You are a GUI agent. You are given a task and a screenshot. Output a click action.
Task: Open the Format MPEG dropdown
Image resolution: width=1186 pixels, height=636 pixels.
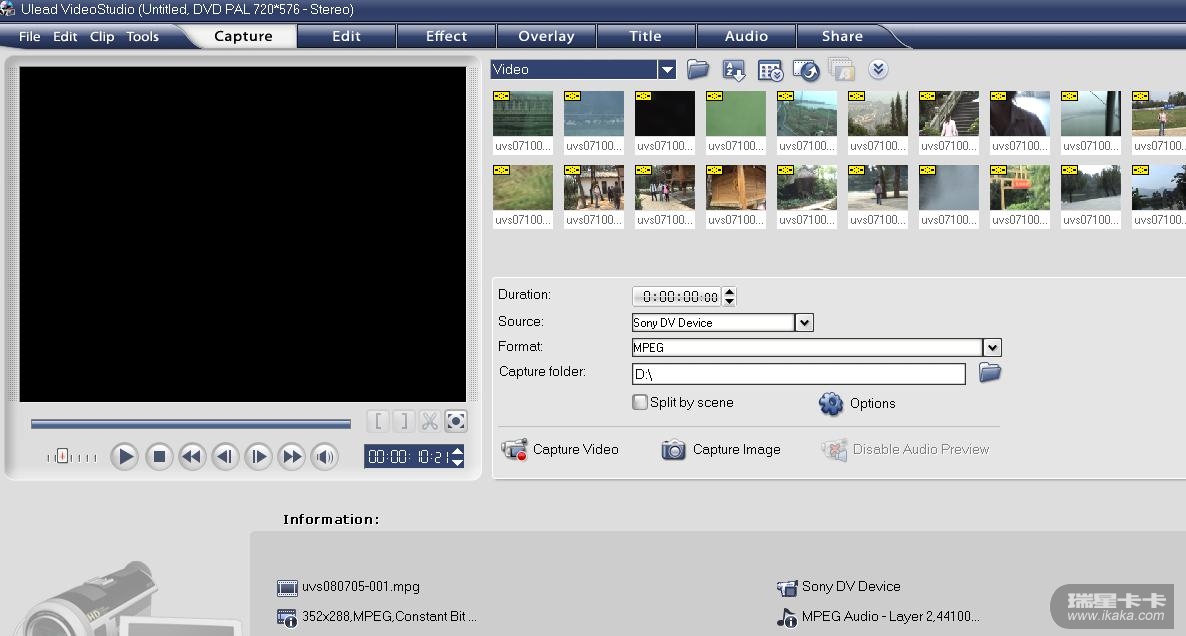991,347
